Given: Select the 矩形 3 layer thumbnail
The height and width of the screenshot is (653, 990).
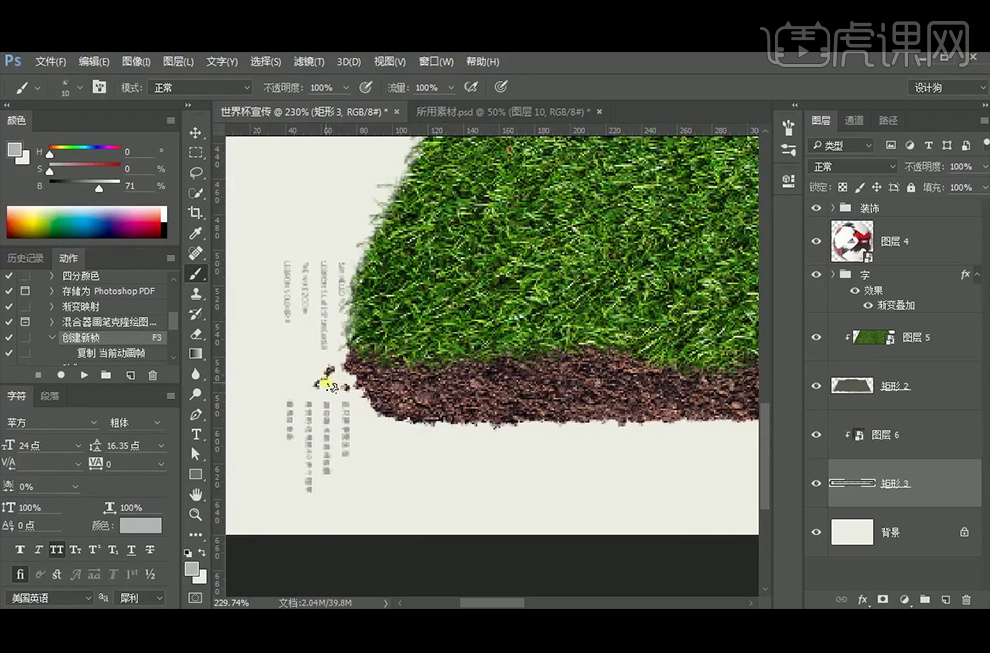Looking at the screenshot, I should (852, 484).
